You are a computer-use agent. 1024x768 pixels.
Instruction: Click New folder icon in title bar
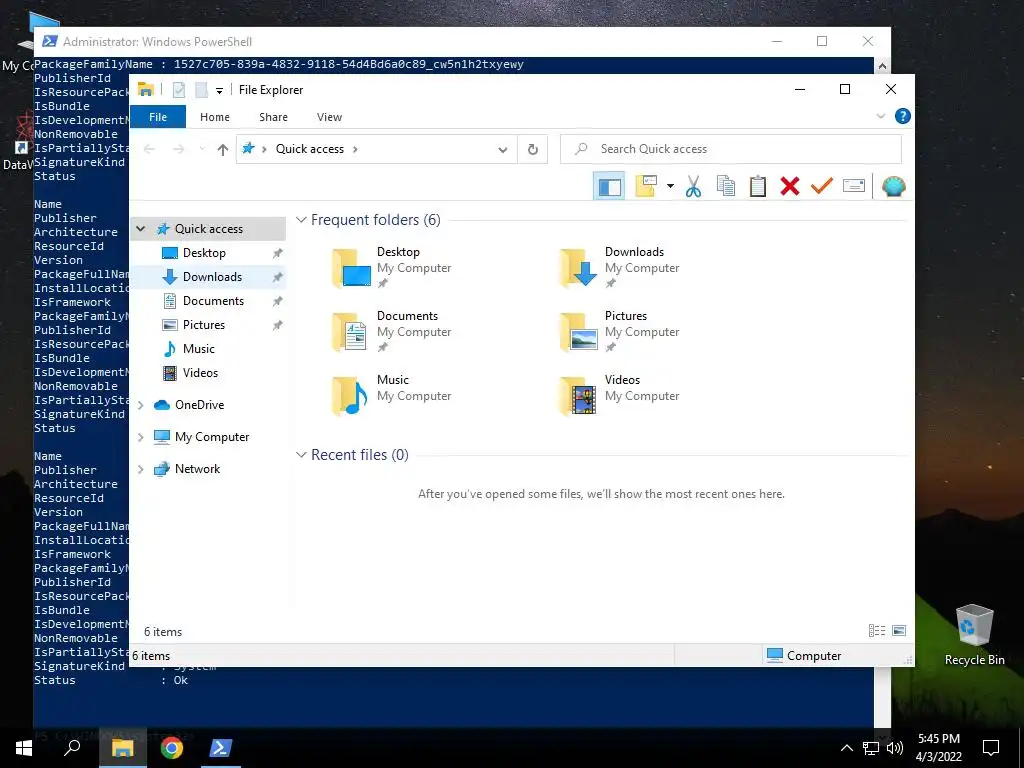(202, 90)
